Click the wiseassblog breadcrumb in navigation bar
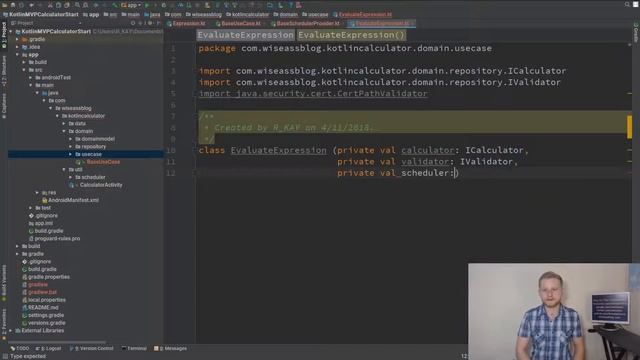640x360 pixels. click(x=203, y=14)
